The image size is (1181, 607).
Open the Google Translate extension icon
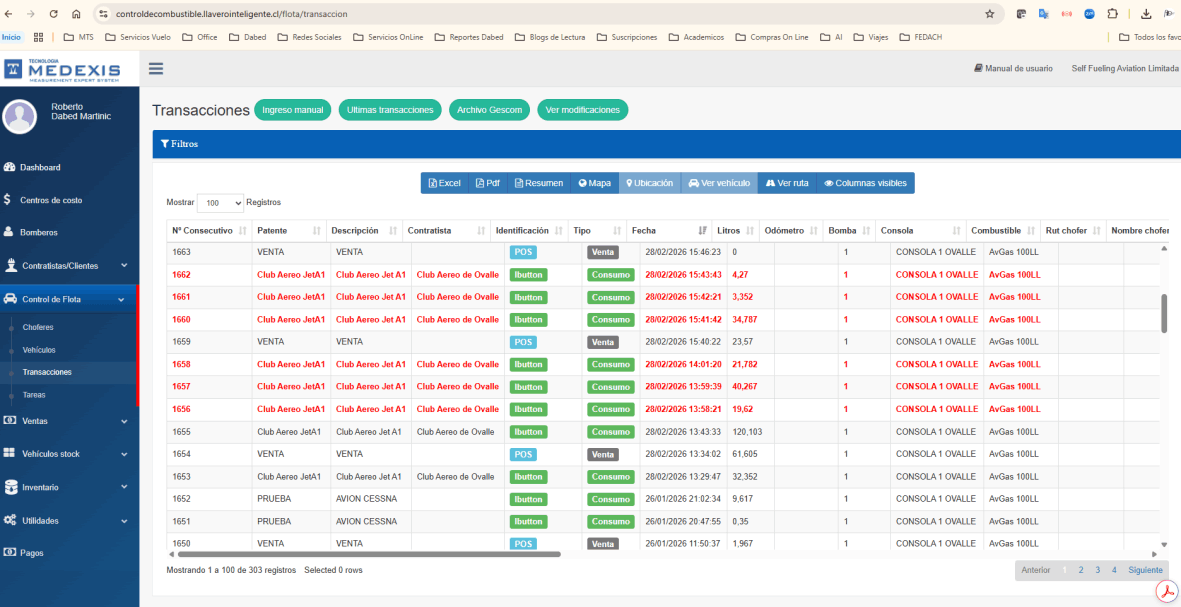(1042, 14)
